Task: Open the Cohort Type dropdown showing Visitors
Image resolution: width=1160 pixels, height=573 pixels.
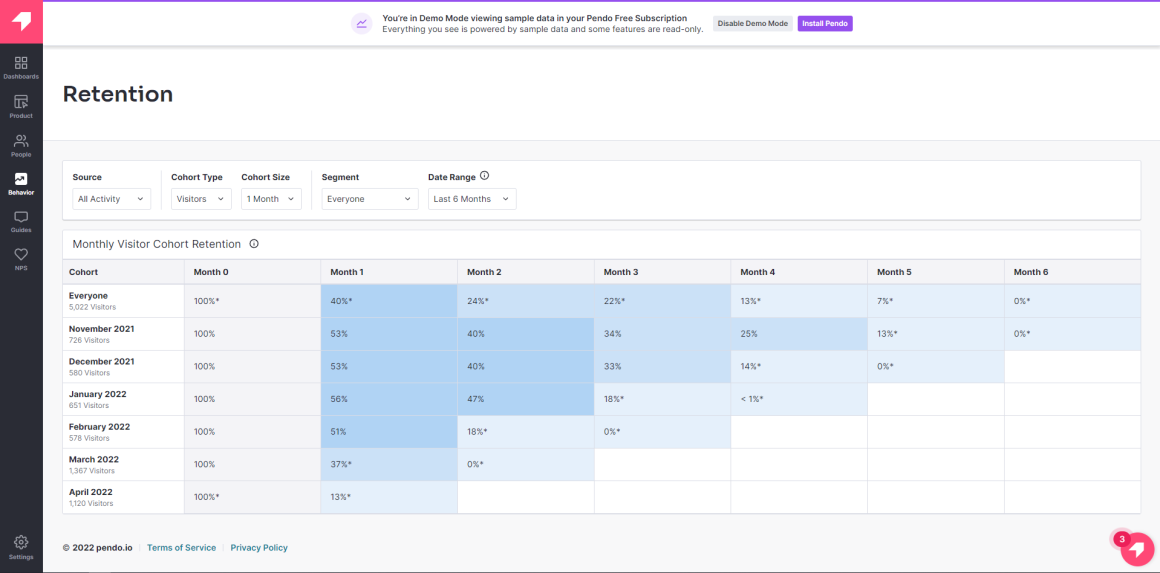Action: [x=201, y=199]
